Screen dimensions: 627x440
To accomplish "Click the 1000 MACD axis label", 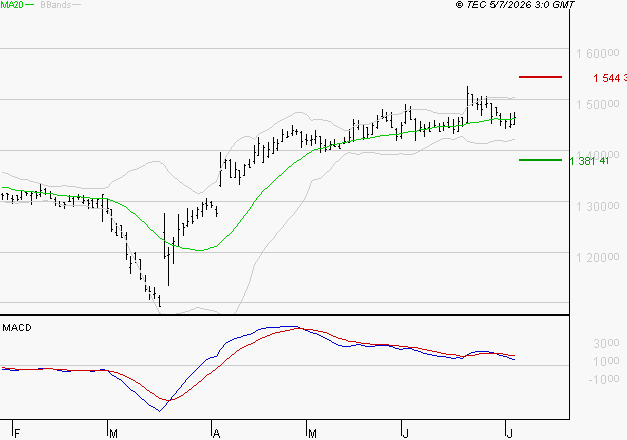I will pos(606,361).
